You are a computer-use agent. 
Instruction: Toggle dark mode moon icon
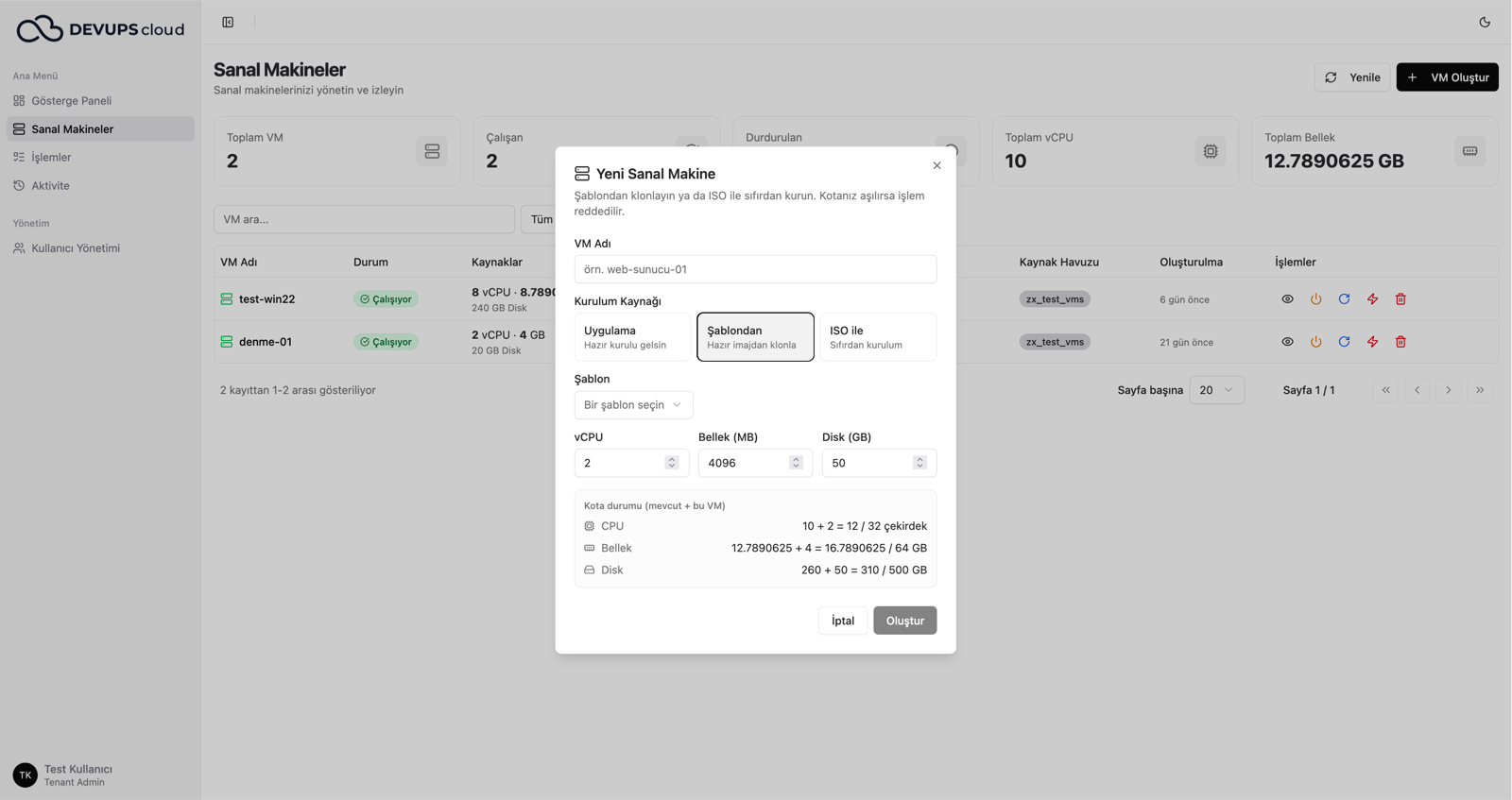point(1485,22)
